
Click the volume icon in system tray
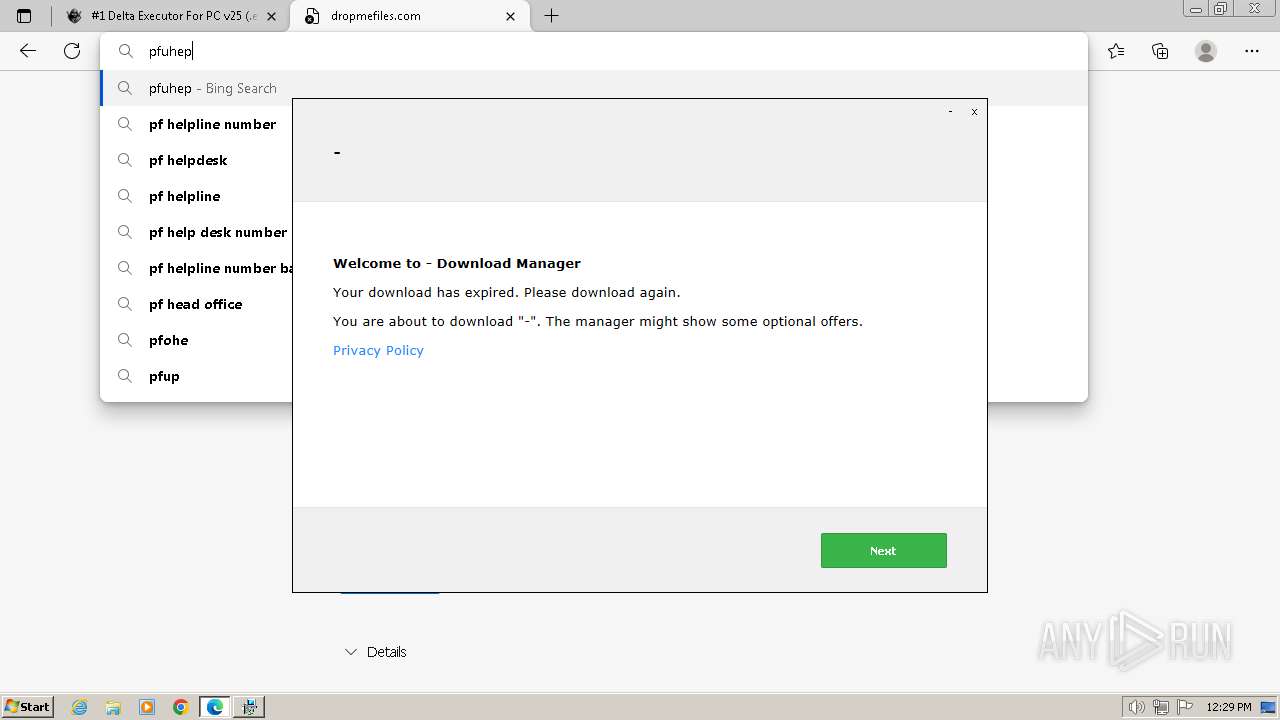(1136, 707)
